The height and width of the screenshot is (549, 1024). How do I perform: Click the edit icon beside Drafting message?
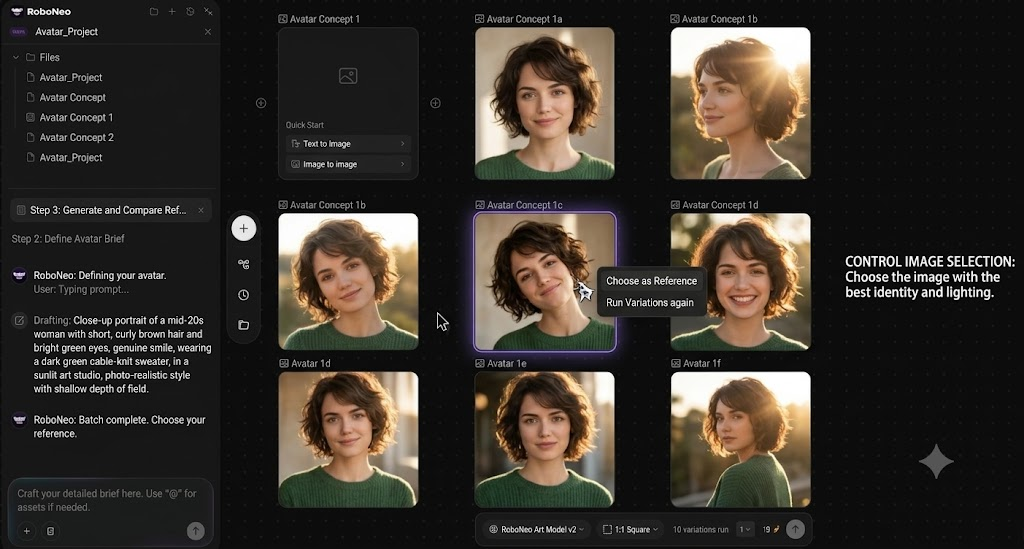20,321
